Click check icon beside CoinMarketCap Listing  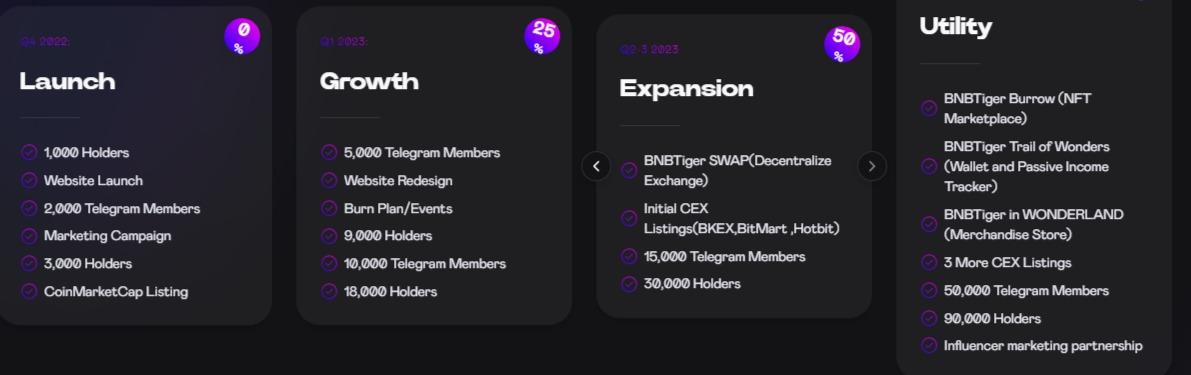[x=29, y=291]
